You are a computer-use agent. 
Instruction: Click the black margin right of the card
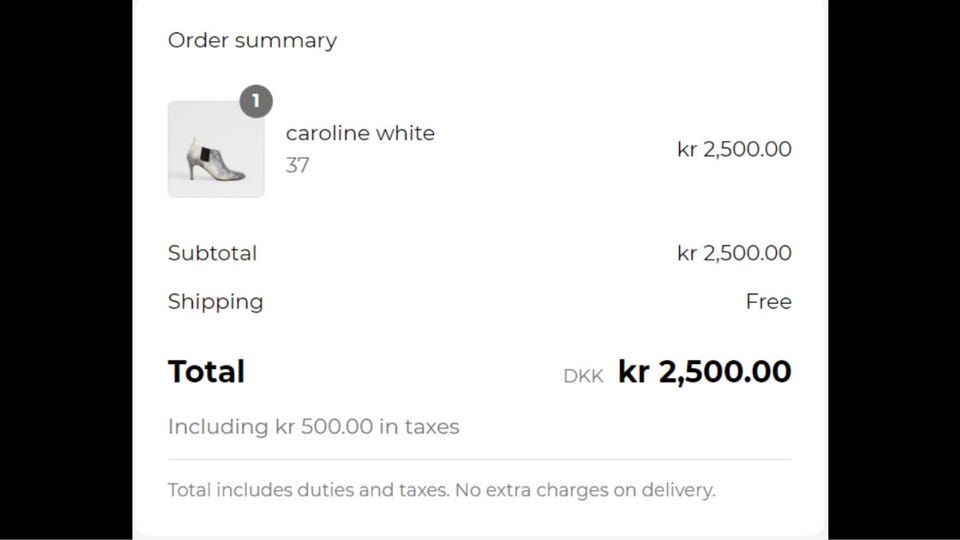tap(893, 270)
